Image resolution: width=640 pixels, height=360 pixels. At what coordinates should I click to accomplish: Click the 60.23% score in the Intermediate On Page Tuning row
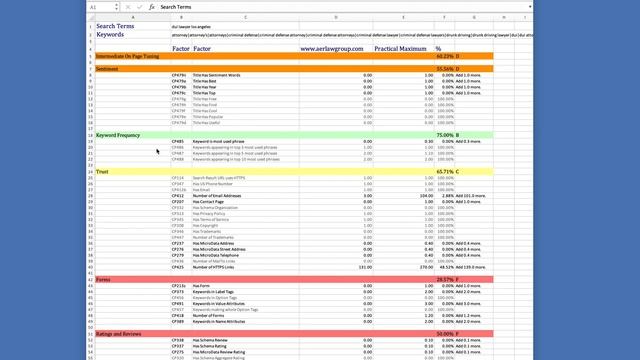point(445,56)
